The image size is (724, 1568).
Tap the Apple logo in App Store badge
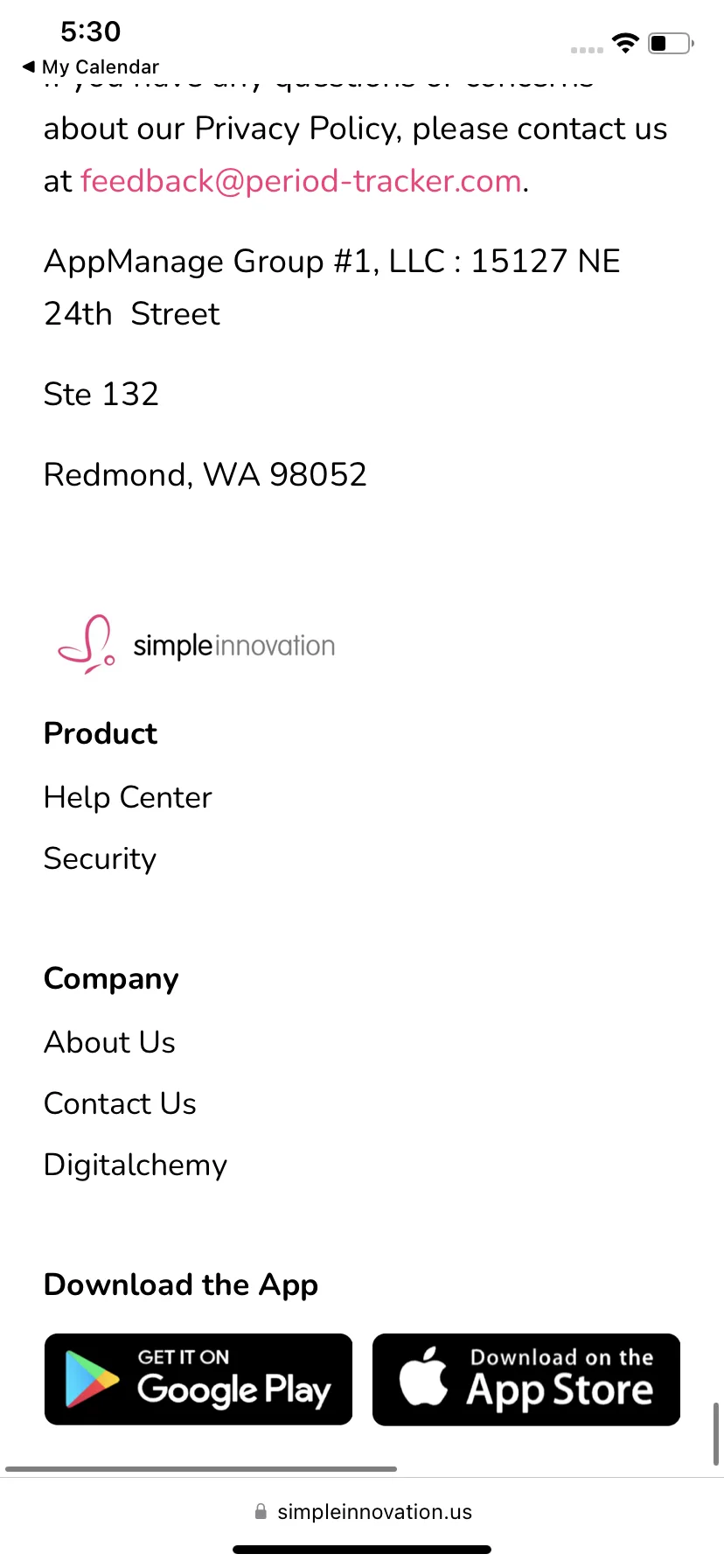pos(424,1376)
